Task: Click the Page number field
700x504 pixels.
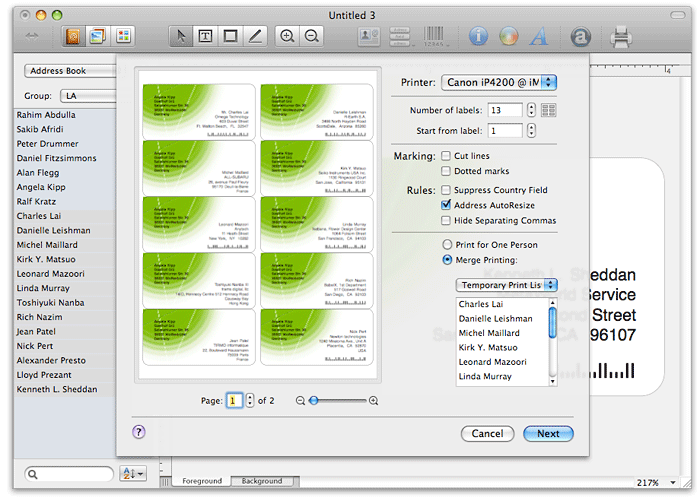Action: 234,400
